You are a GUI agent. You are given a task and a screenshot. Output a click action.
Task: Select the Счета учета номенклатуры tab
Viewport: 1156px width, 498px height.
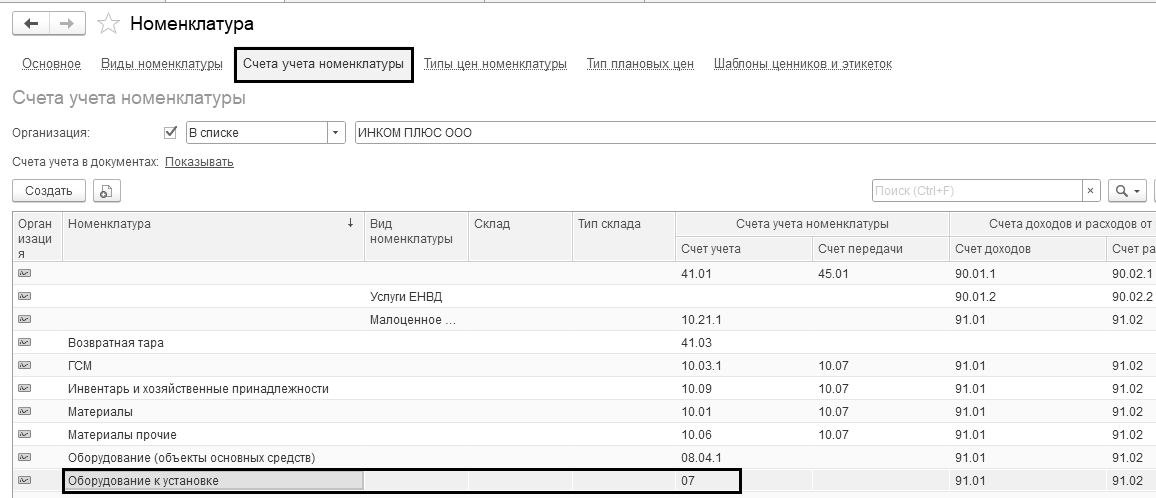tap(324, 63)
